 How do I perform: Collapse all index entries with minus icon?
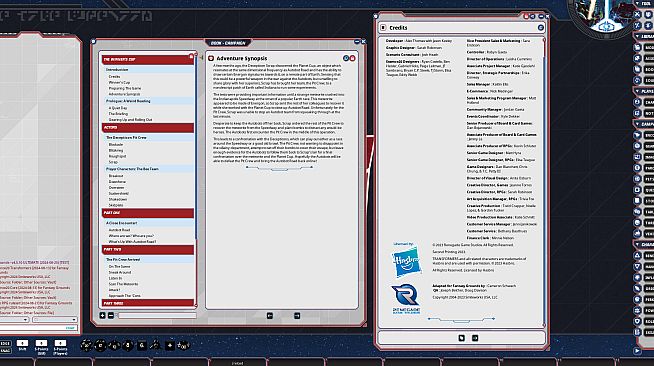click(x=111, y=316)
